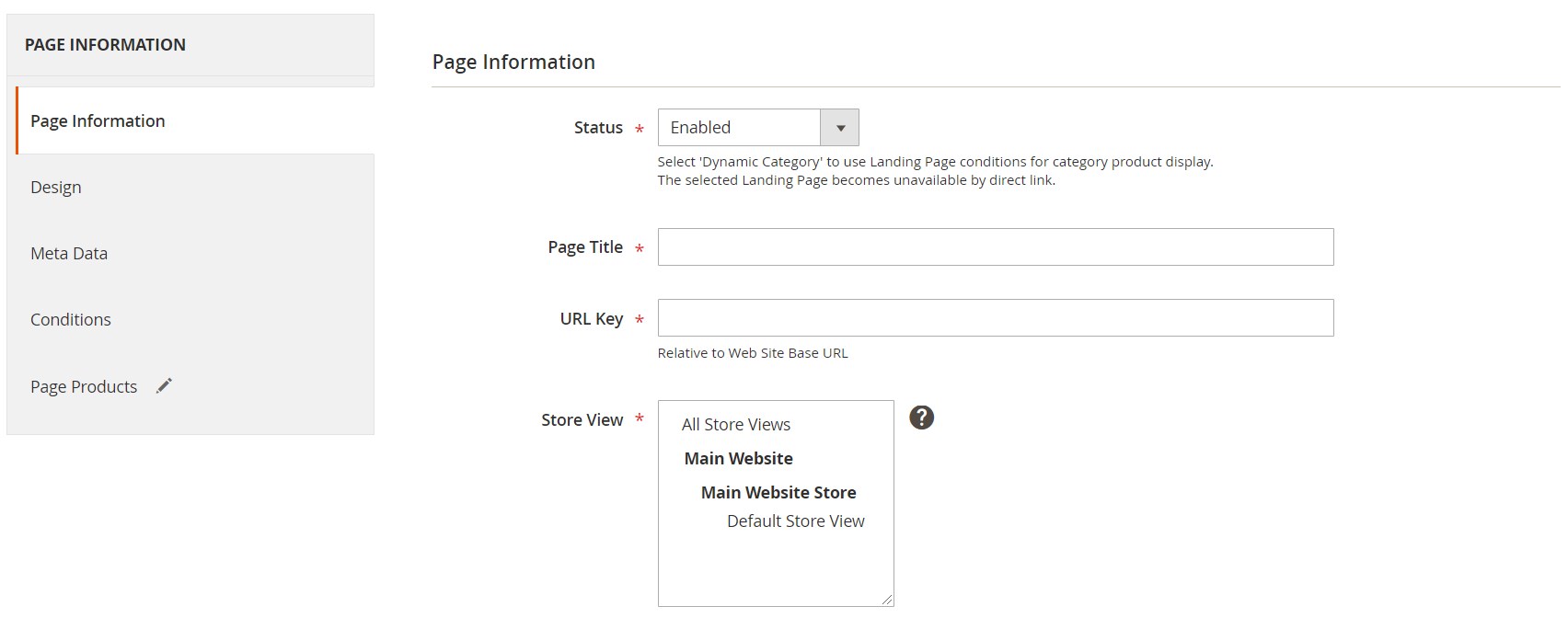Open the Page Information tab in sidebar
This screenshot has height=618, width=1568.
point(195,120)
